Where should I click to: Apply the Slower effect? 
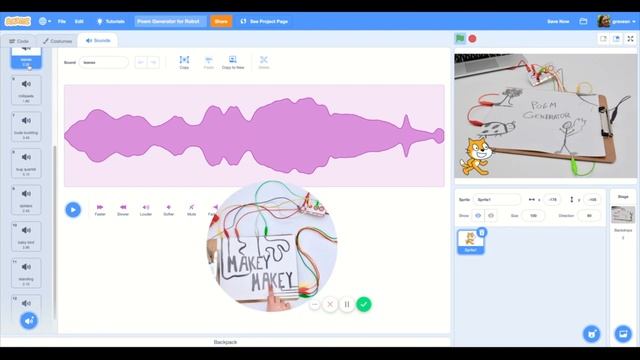(x=123, y=210)
